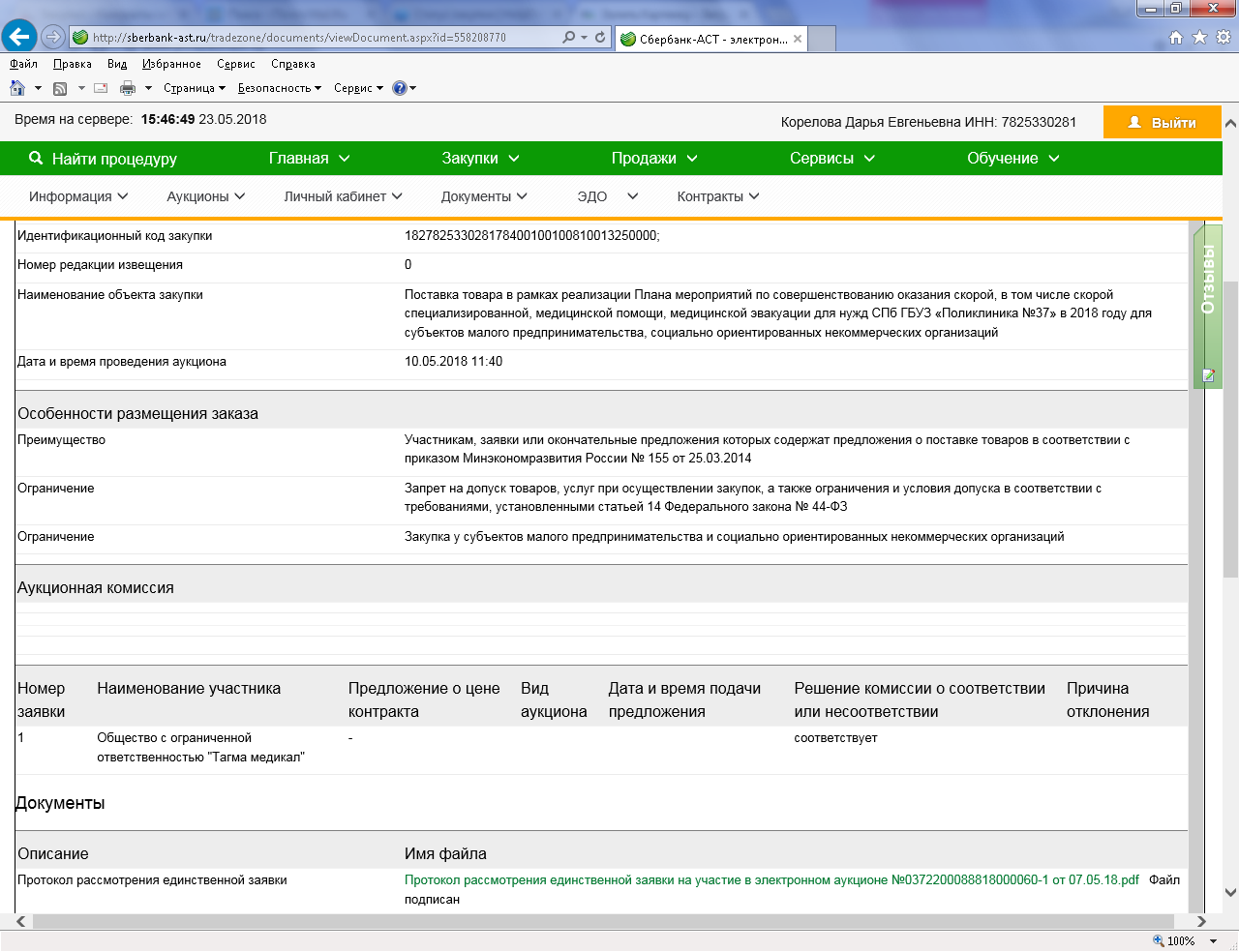Click scroll left arrow of horizontal scrollbar
This screenshot has width=1239, height=952.
pyautogui.click(x=21, y=921)
